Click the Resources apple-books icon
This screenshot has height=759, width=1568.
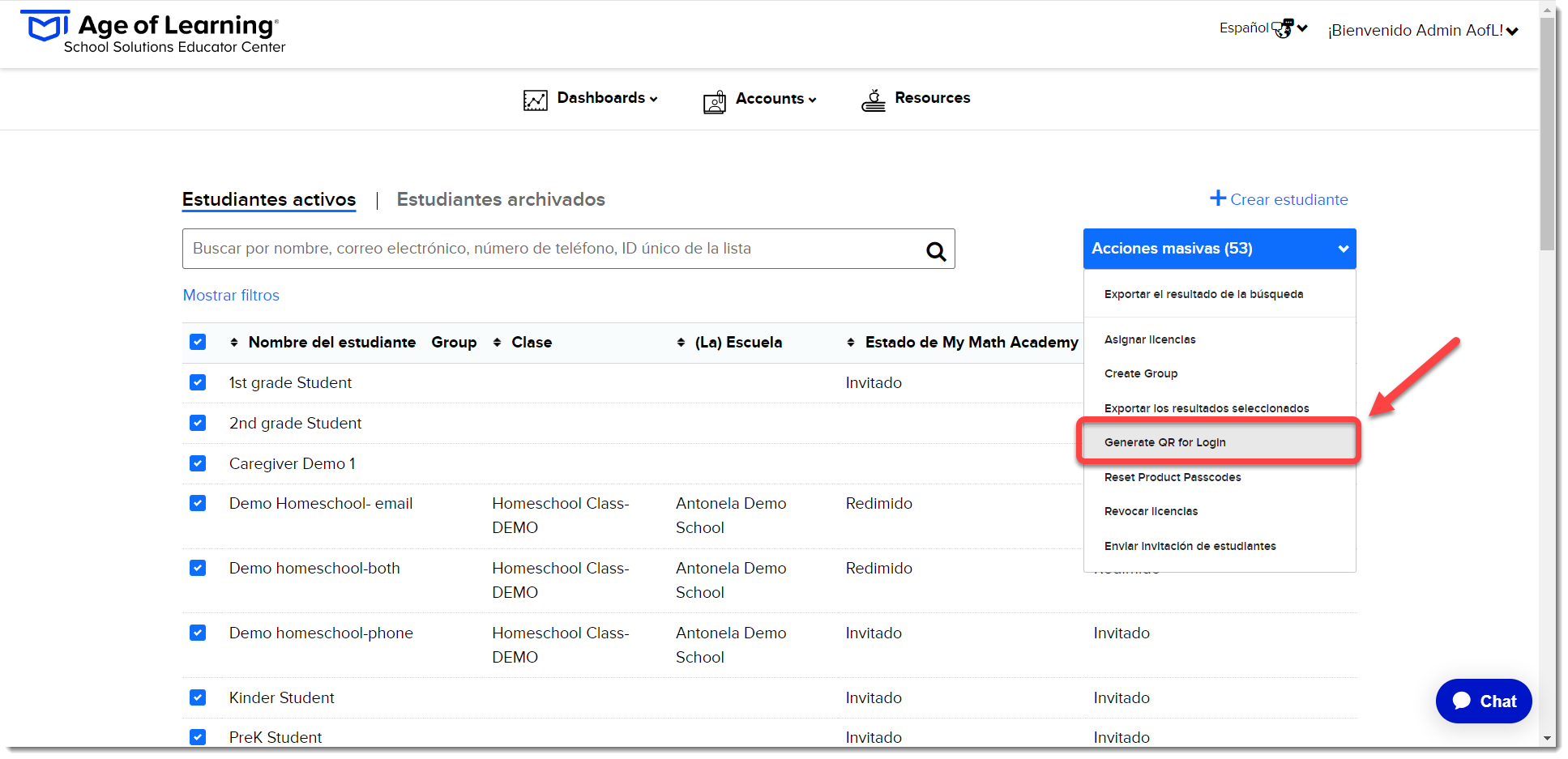874,100
